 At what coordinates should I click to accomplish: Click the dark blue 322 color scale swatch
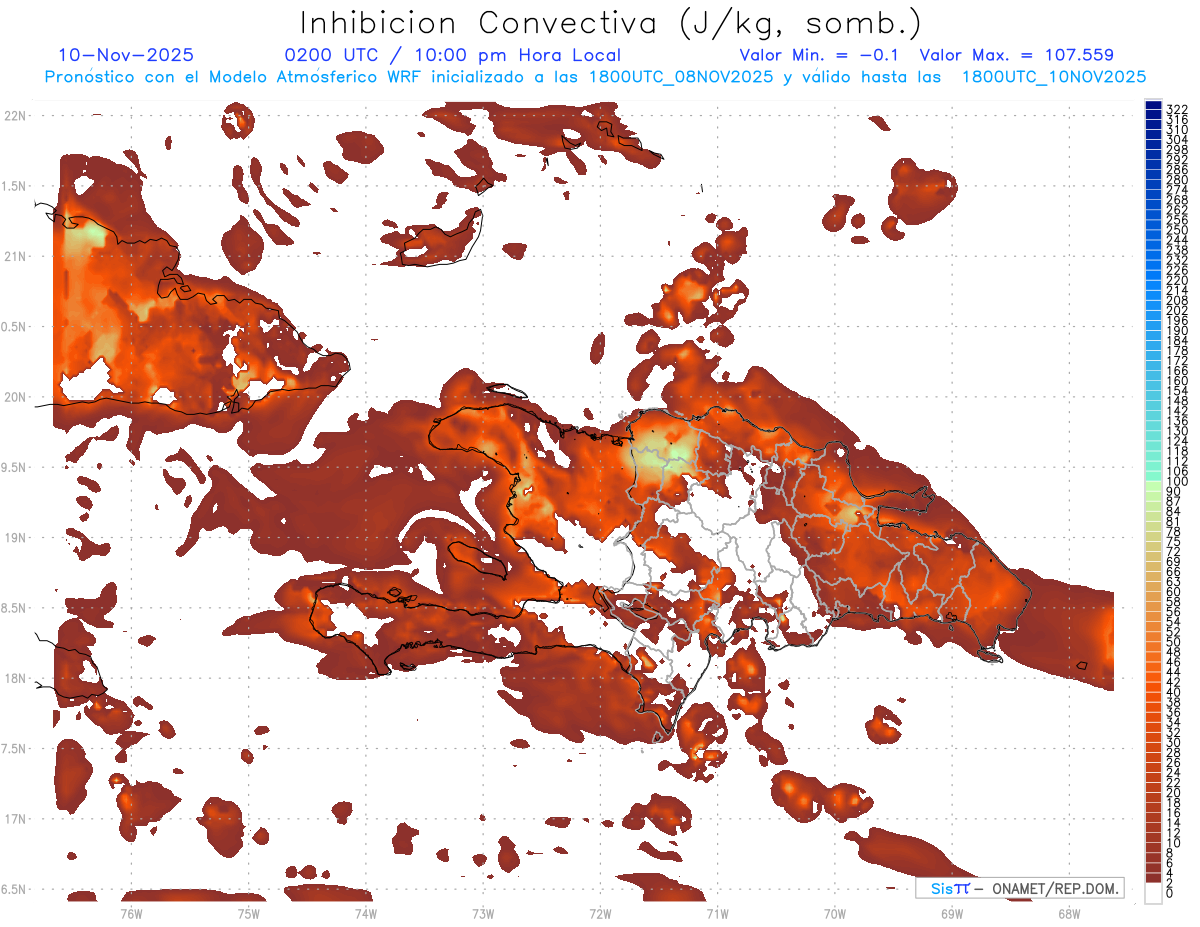tap(1154, 106)
